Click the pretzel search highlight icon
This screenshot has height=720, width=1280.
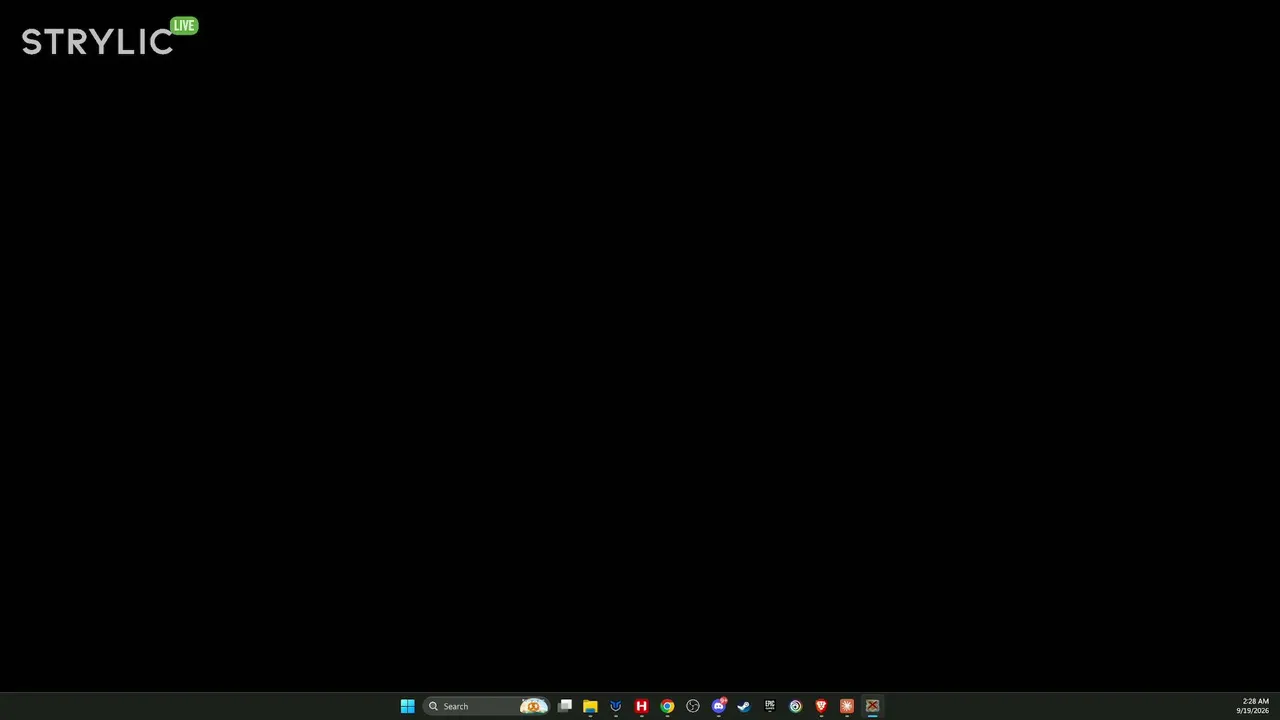click(534, 706)
